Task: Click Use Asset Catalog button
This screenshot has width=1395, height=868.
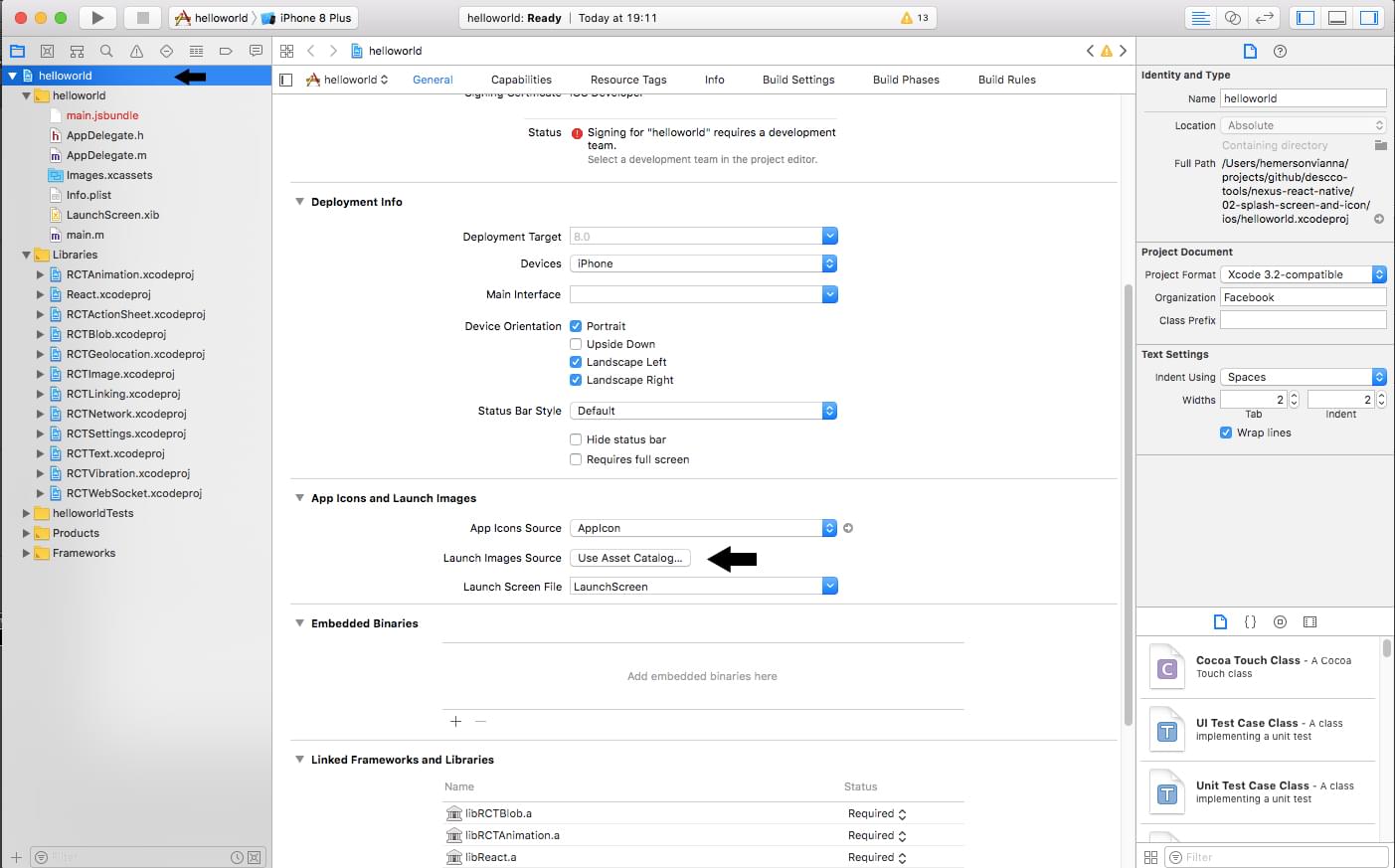Action: pos(630,558)
